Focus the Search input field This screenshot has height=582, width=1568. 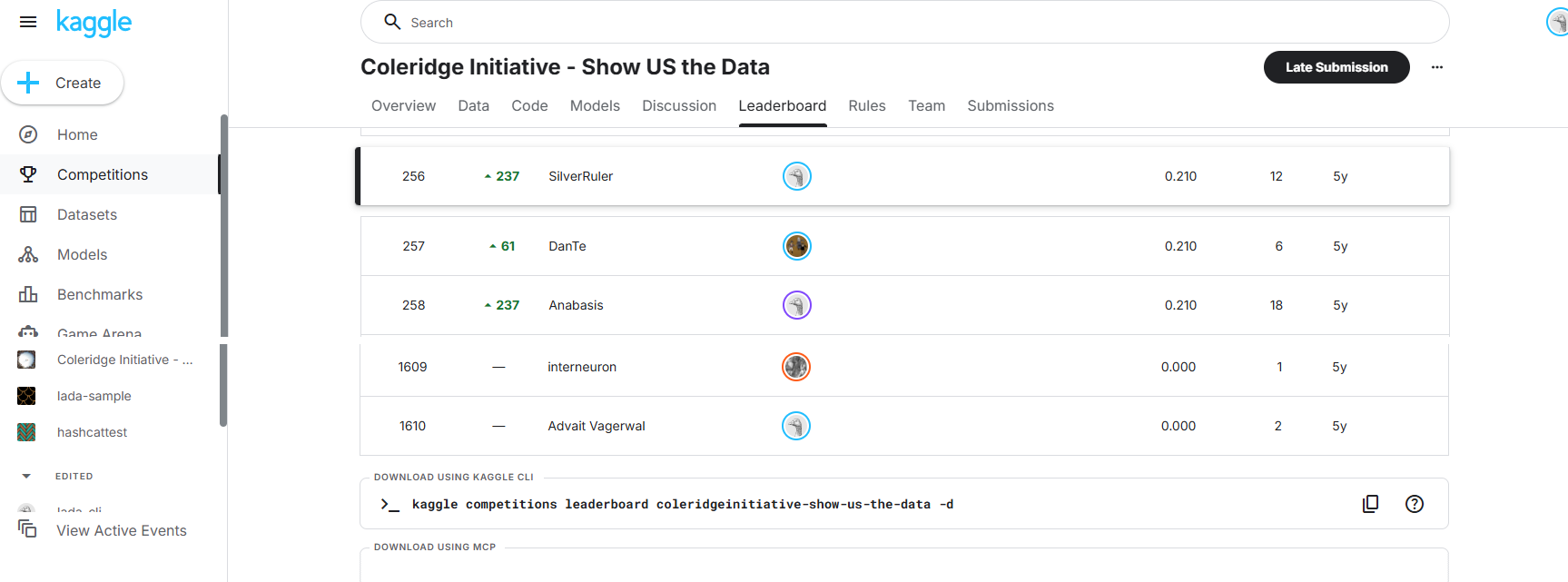point(904,22)
